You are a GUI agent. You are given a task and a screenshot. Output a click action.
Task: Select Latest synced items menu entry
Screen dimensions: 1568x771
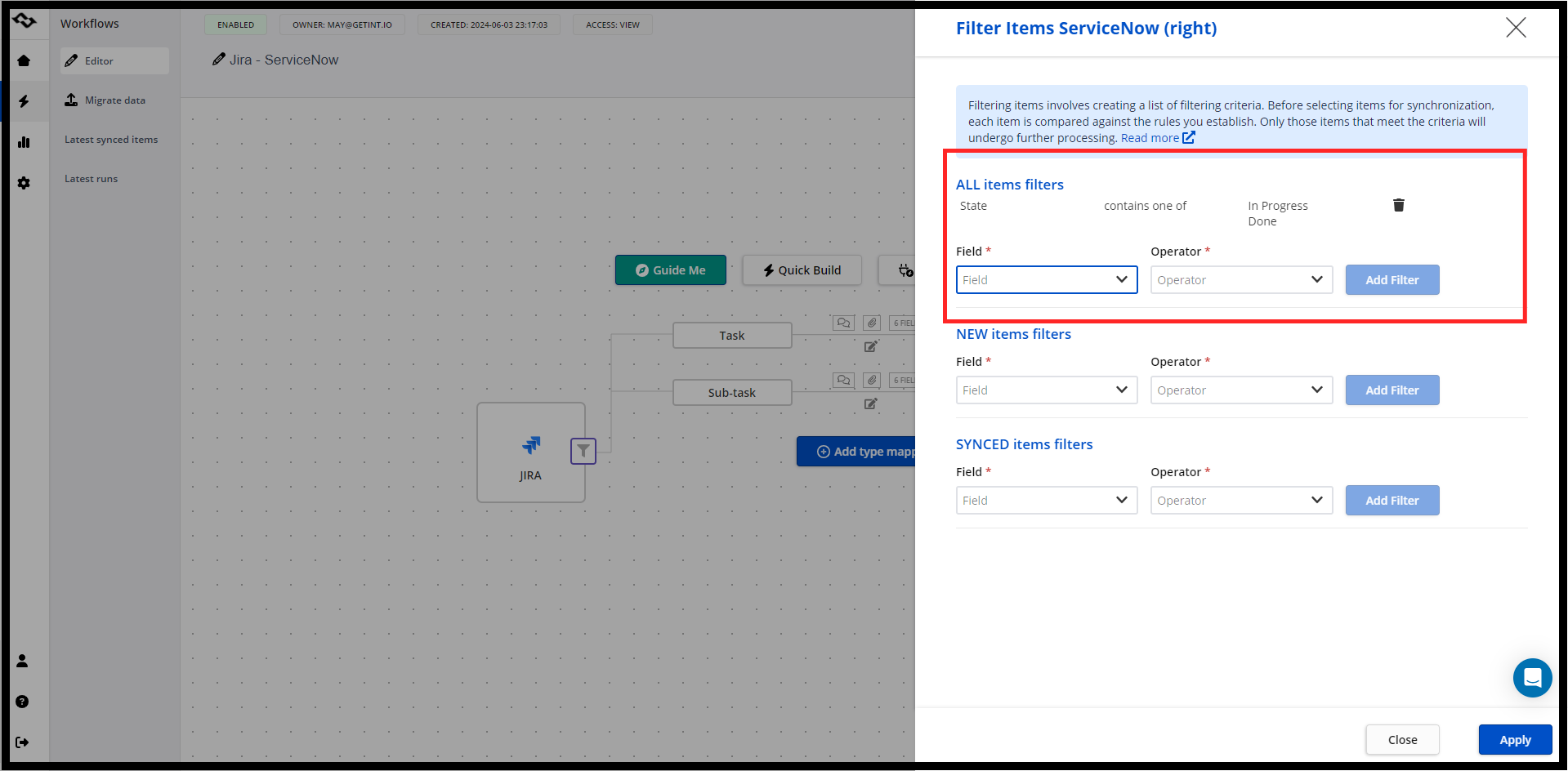pos(111,140)
